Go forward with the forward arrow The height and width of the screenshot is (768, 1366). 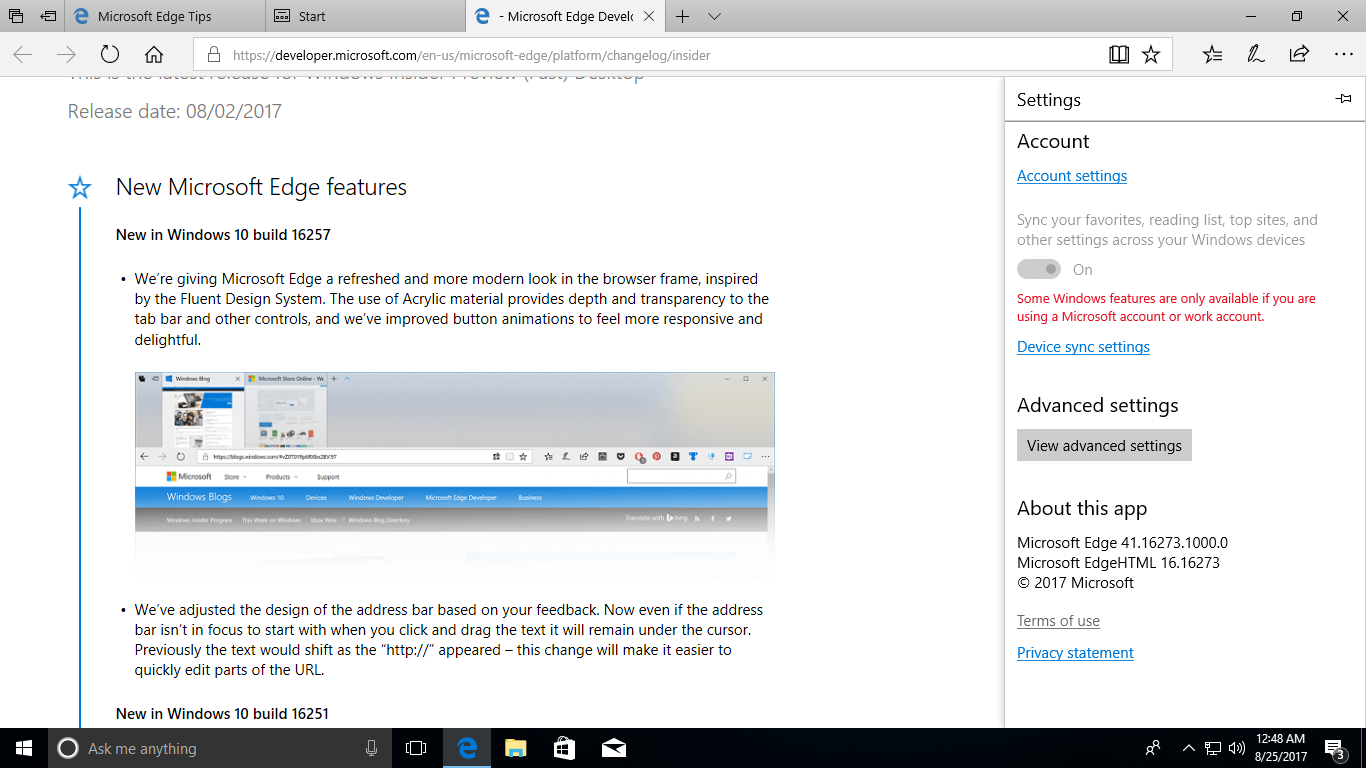[x=66, y=55]
